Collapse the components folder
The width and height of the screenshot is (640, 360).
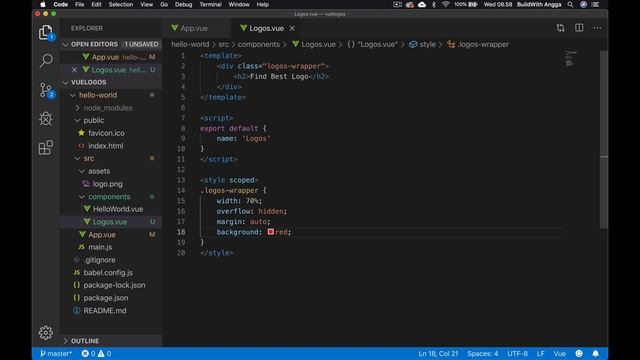point(82,197)
